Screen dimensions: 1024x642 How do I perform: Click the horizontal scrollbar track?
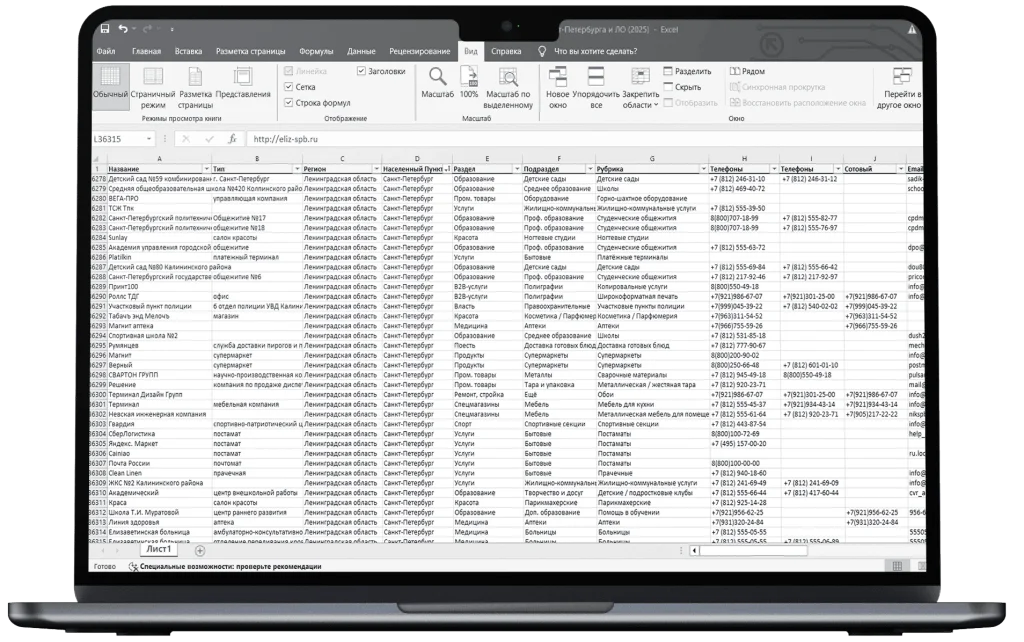coord(754,551)
